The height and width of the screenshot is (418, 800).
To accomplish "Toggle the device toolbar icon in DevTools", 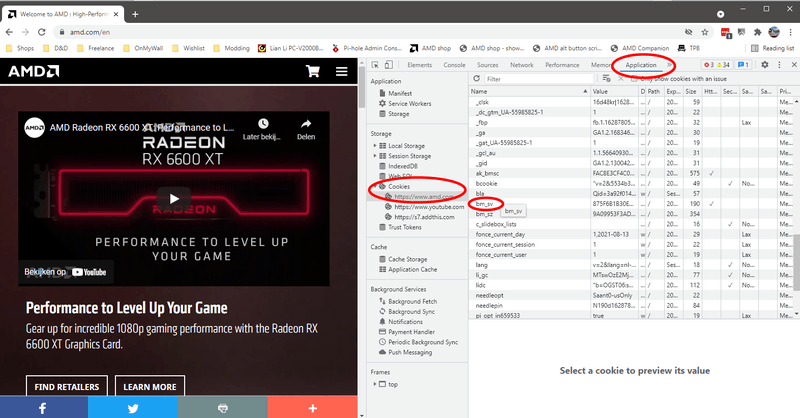I will point(389,65).
